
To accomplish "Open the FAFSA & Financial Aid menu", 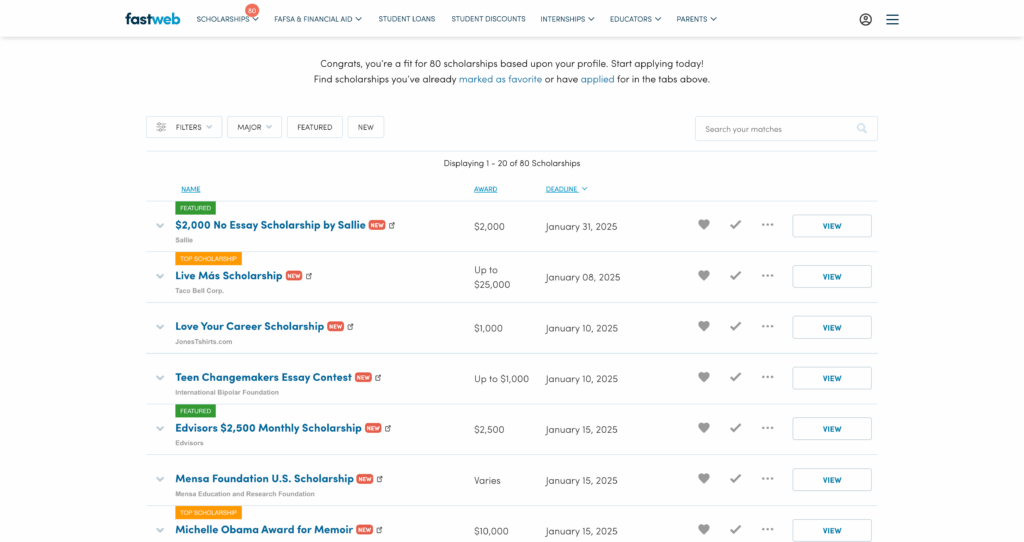I will [x=318, y=19].
